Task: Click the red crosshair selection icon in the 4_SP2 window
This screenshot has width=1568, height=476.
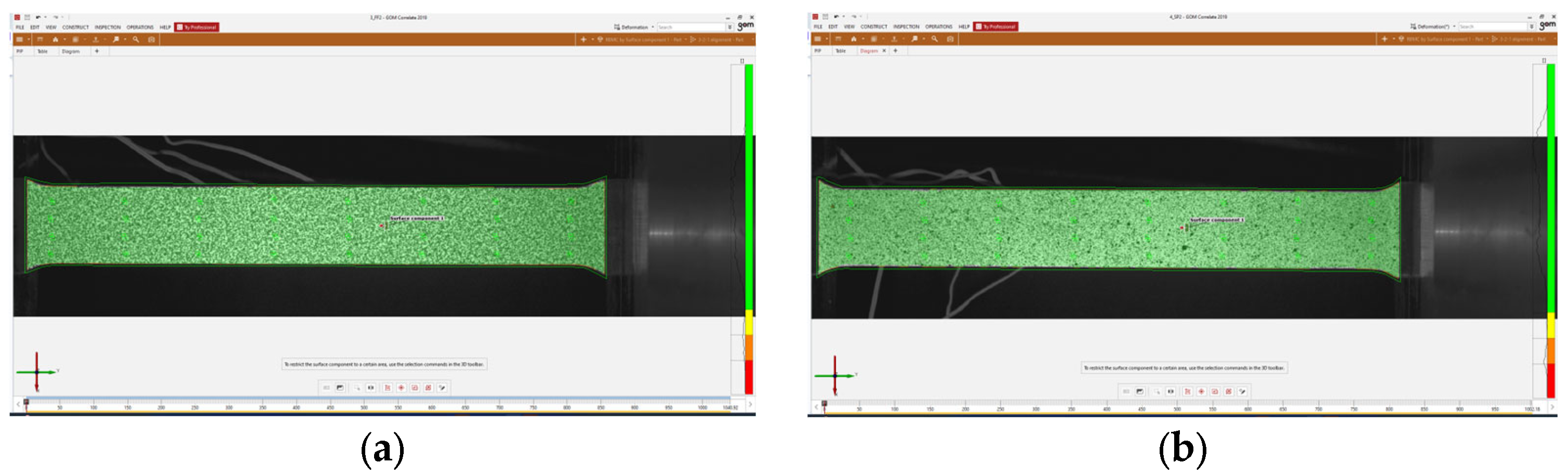Action: pyautogui.click(x=1201, y=391)
